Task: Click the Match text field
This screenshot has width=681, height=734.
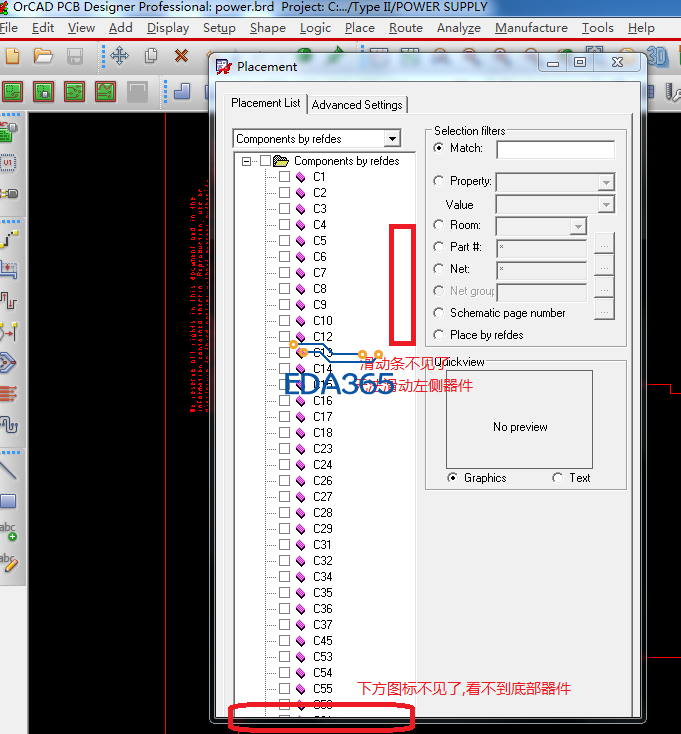Action: tap(556, 150)
